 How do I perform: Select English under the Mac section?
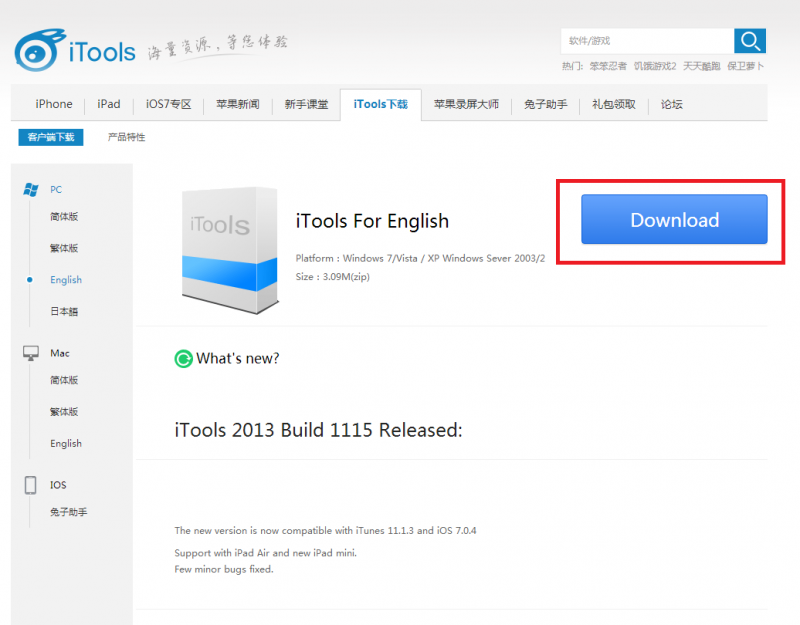coord(66,443)
